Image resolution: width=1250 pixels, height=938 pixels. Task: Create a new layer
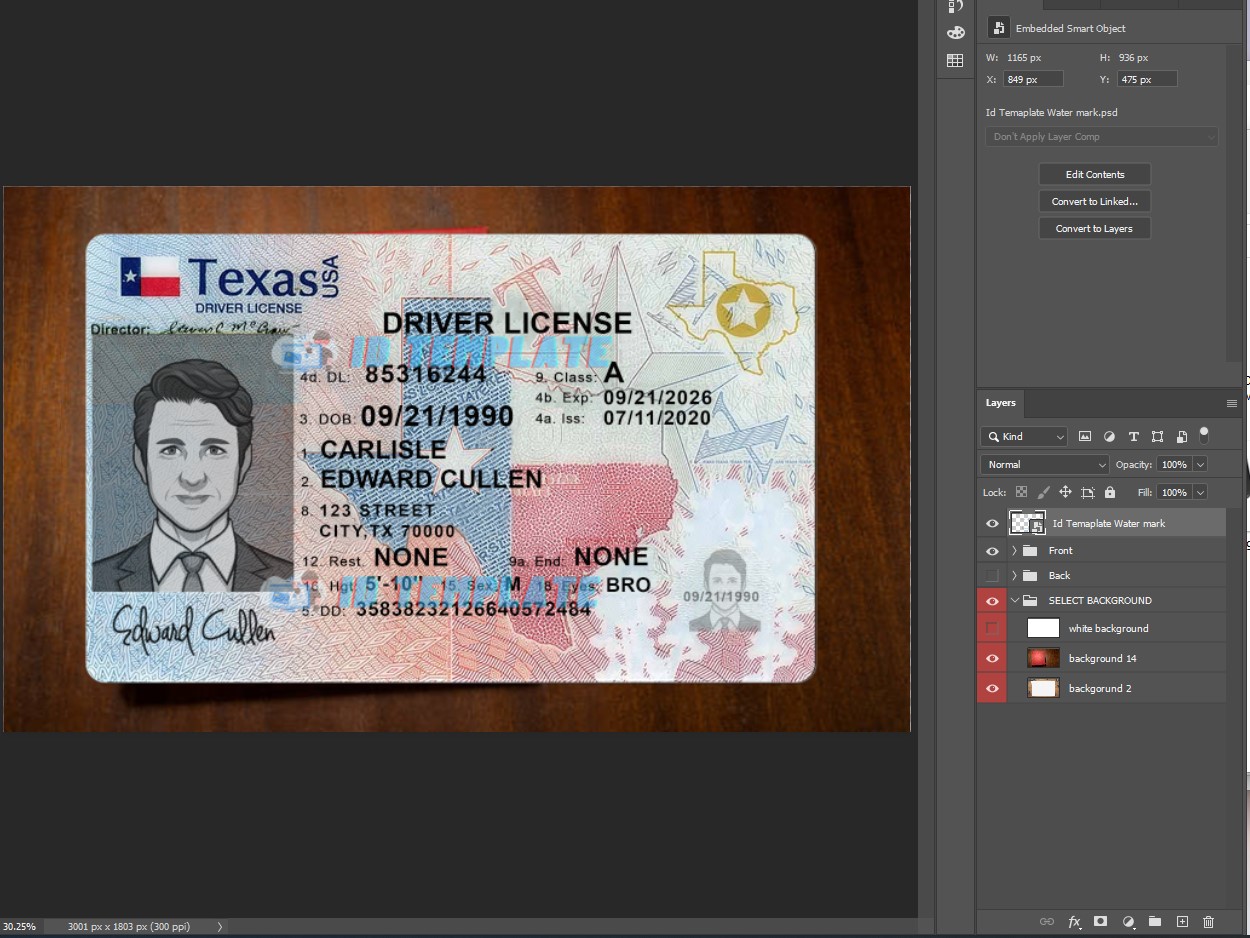coord(1182,922)
